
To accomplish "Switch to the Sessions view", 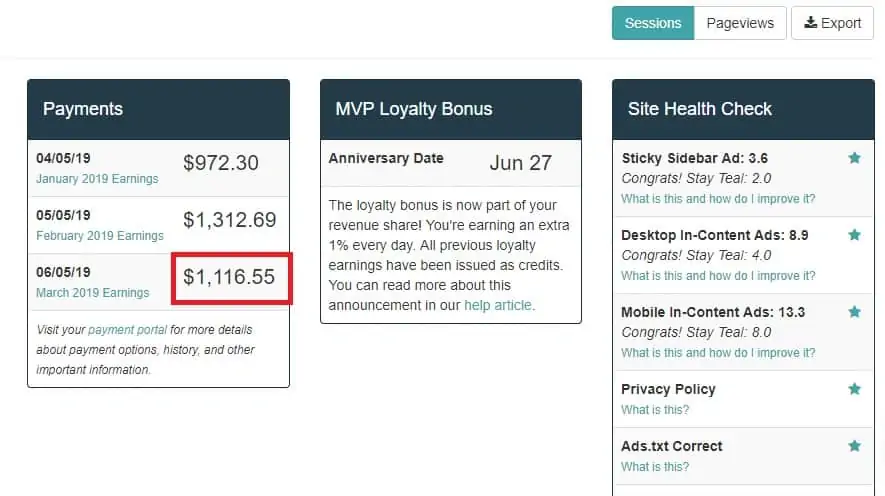I will point(653,23).
